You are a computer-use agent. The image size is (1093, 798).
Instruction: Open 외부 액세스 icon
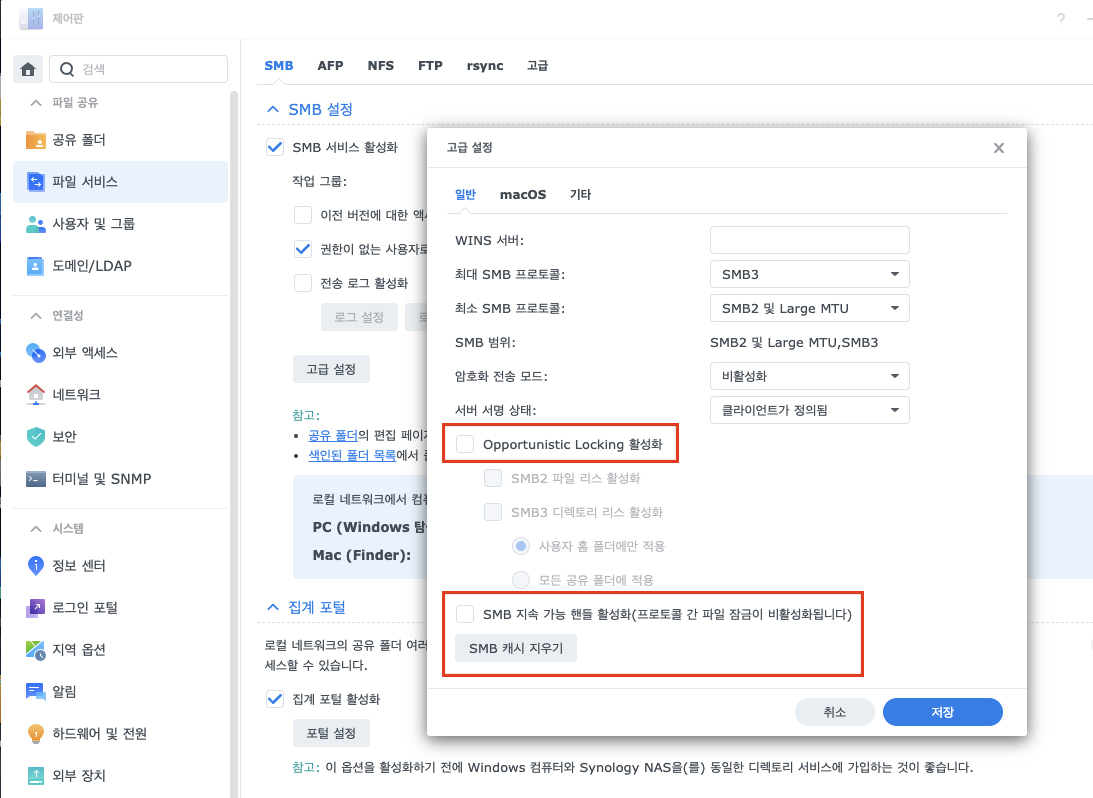tap(36, 353)
